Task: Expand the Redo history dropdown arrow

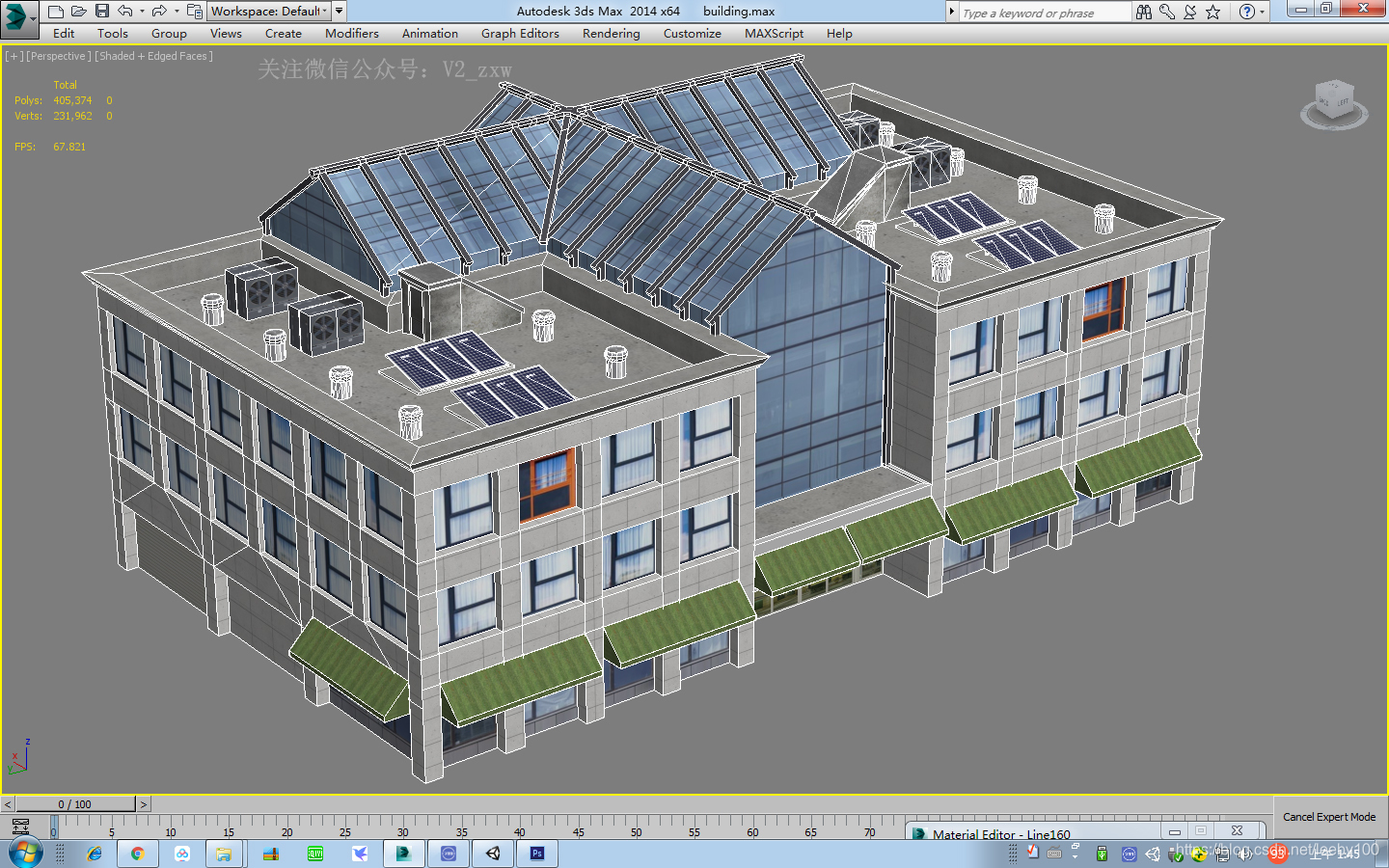Action: (177, 12)
